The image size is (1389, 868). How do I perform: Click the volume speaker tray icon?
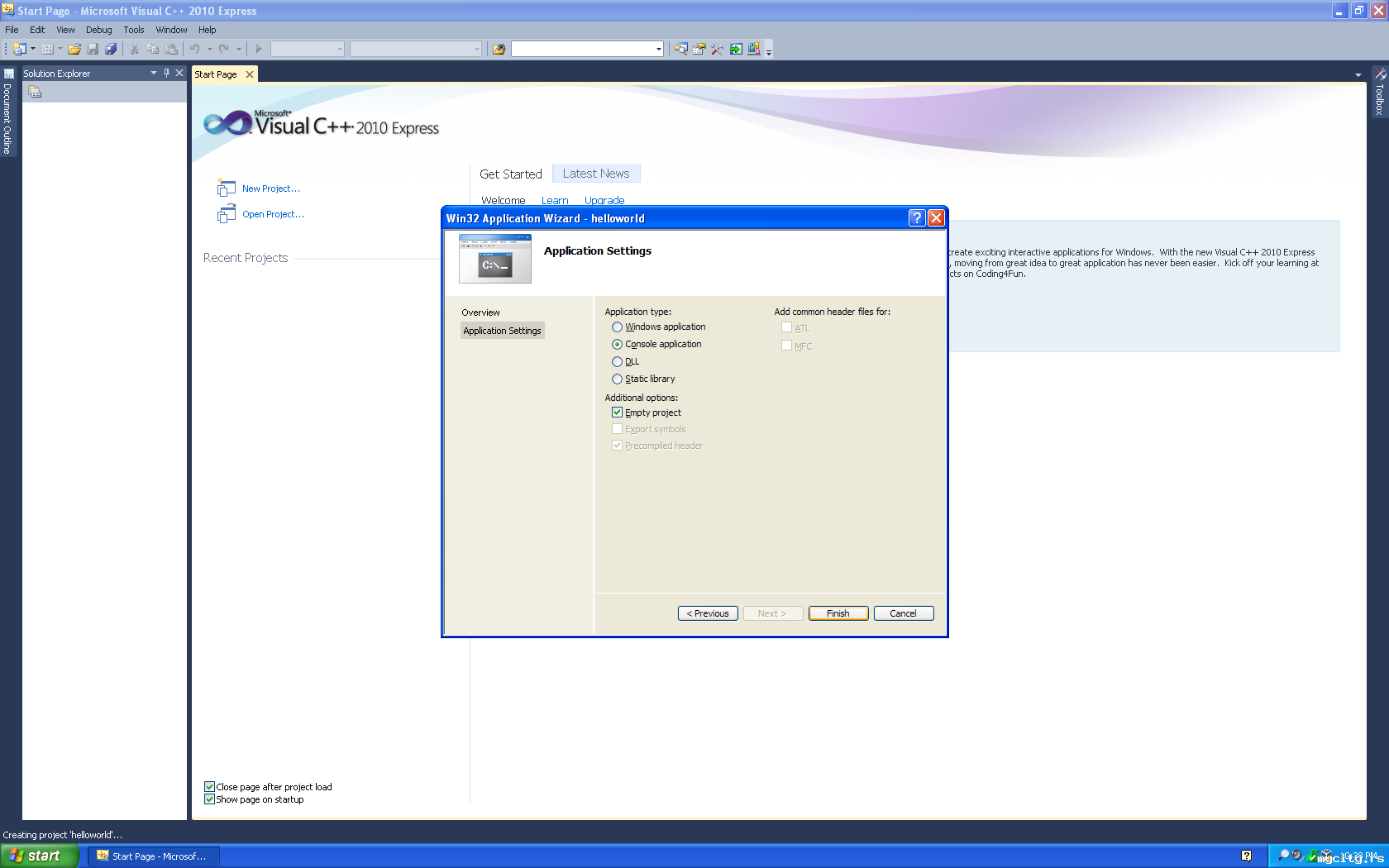1298,855
